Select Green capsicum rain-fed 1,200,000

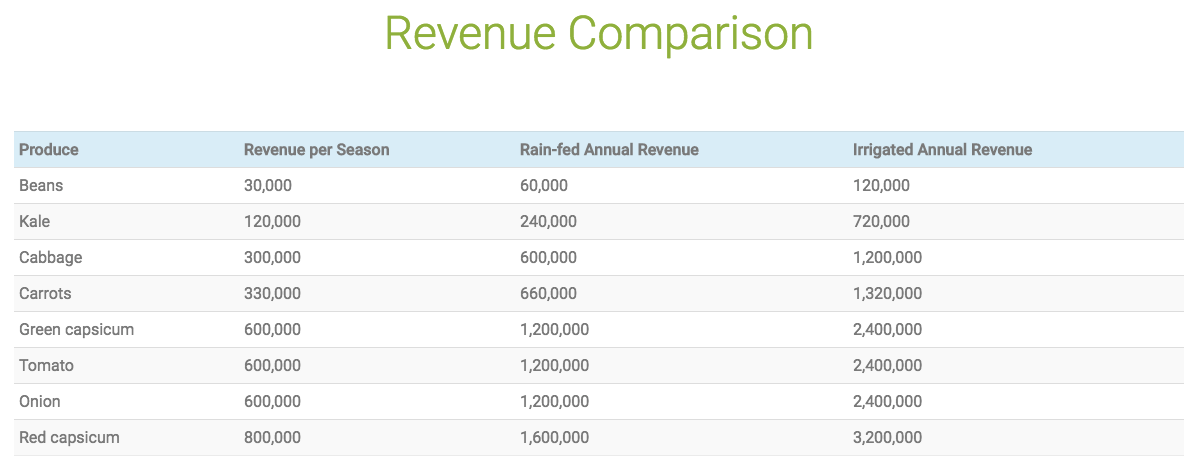554,330
